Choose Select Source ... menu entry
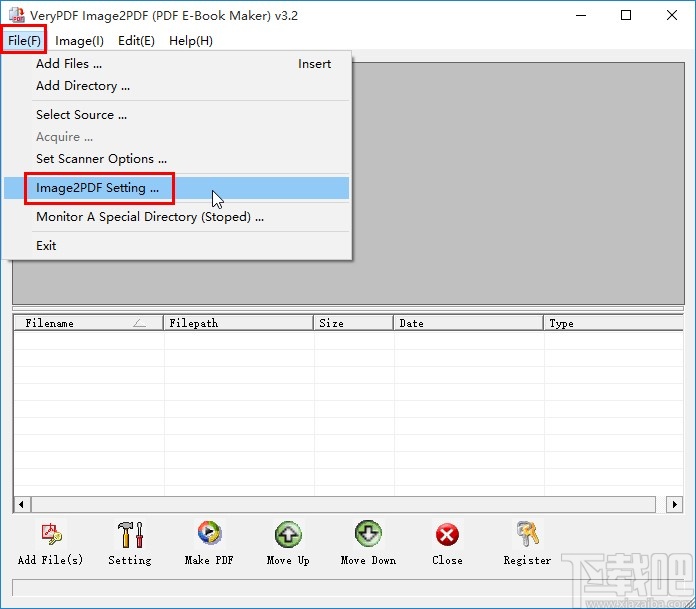Screen dimensions: 696x609 [177, 115]
